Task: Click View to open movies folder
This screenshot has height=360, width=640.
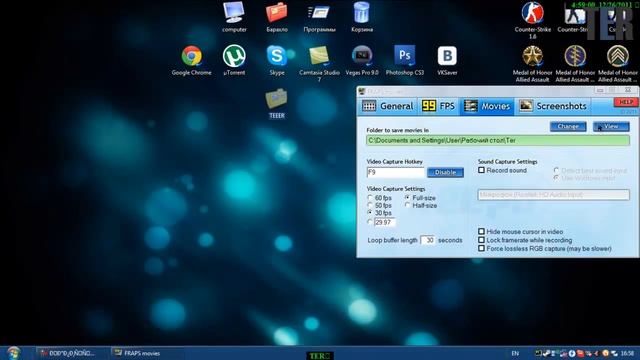Action: click(x=611, y=127)
